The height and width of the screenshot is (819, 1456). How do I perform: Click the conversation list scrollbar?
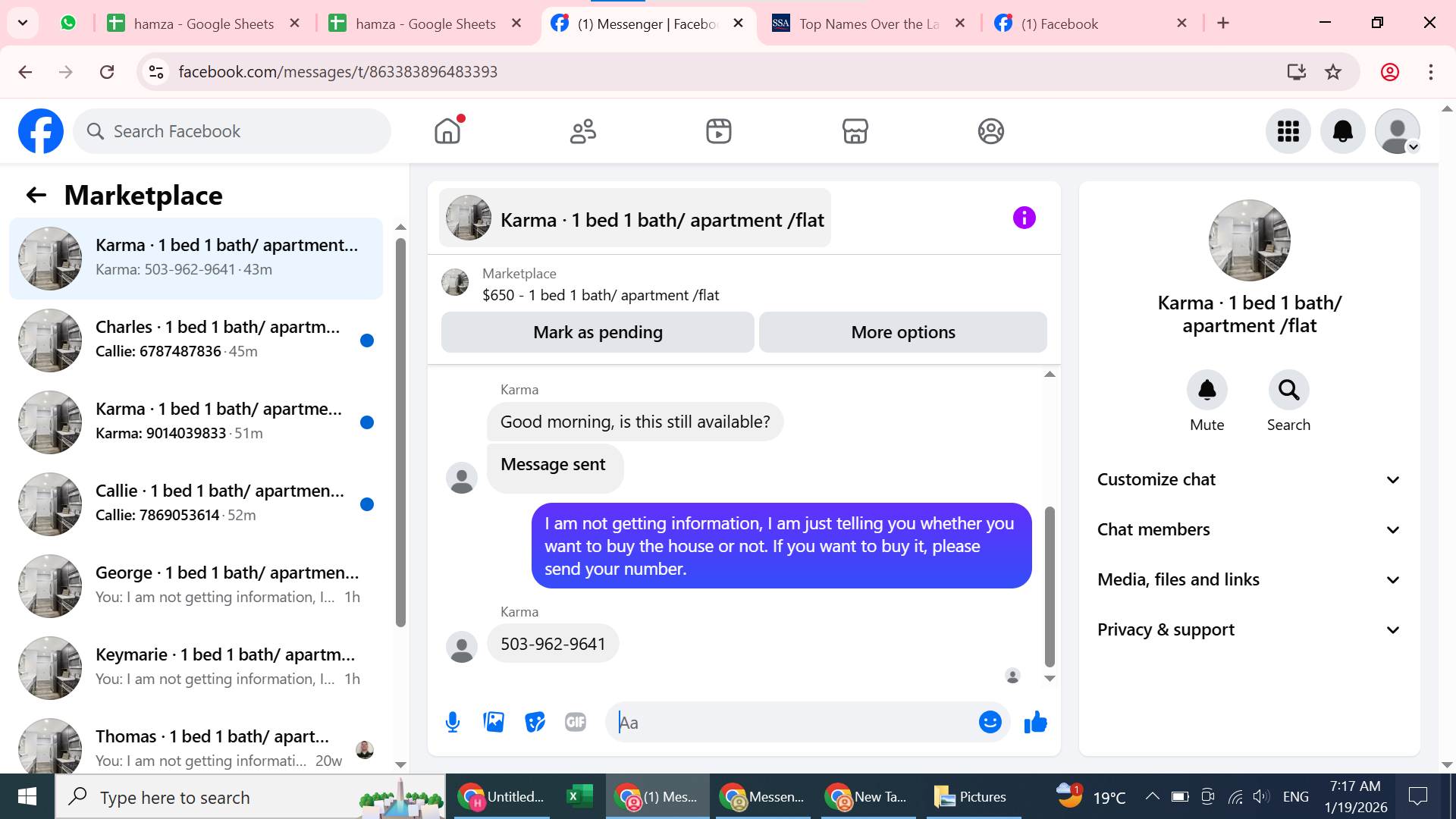400,432
